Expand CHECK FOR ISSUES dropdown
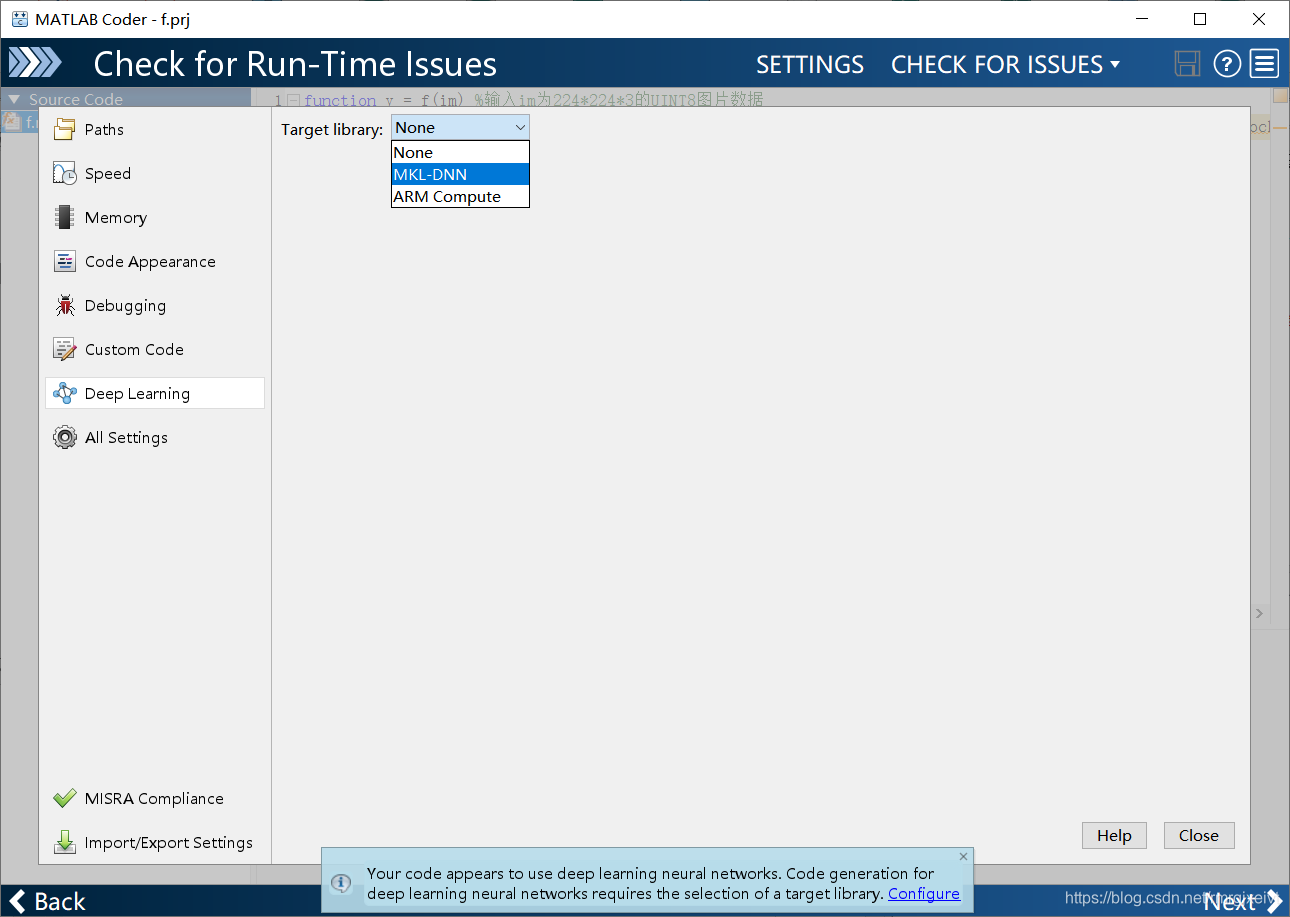Viewport: 1290px width, 917px height. click(x=1005, y=65)
